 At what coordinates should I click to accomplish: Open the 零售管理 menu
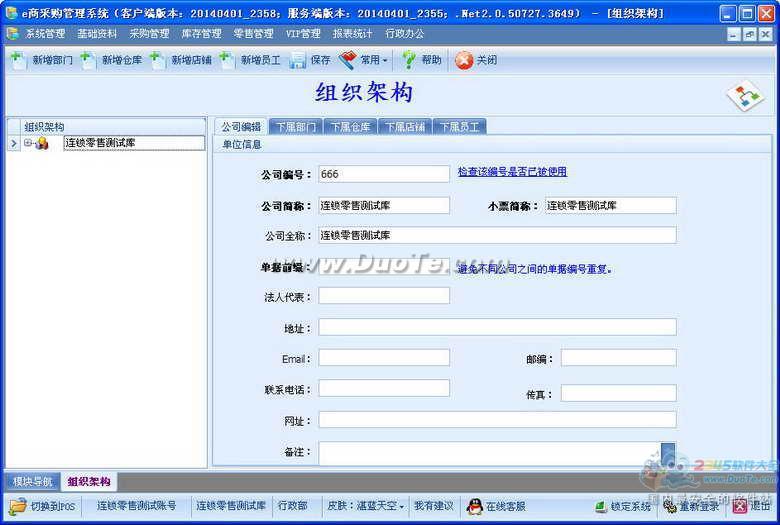(x=254, y=34)
